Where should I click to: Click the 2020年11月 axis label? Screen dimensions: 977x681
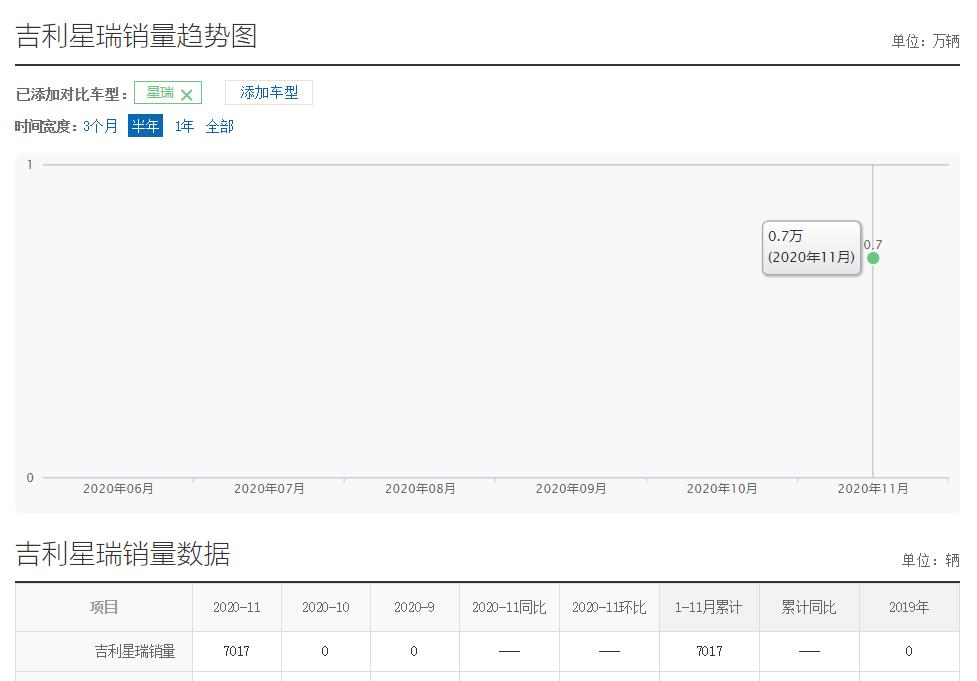[872, 488]
